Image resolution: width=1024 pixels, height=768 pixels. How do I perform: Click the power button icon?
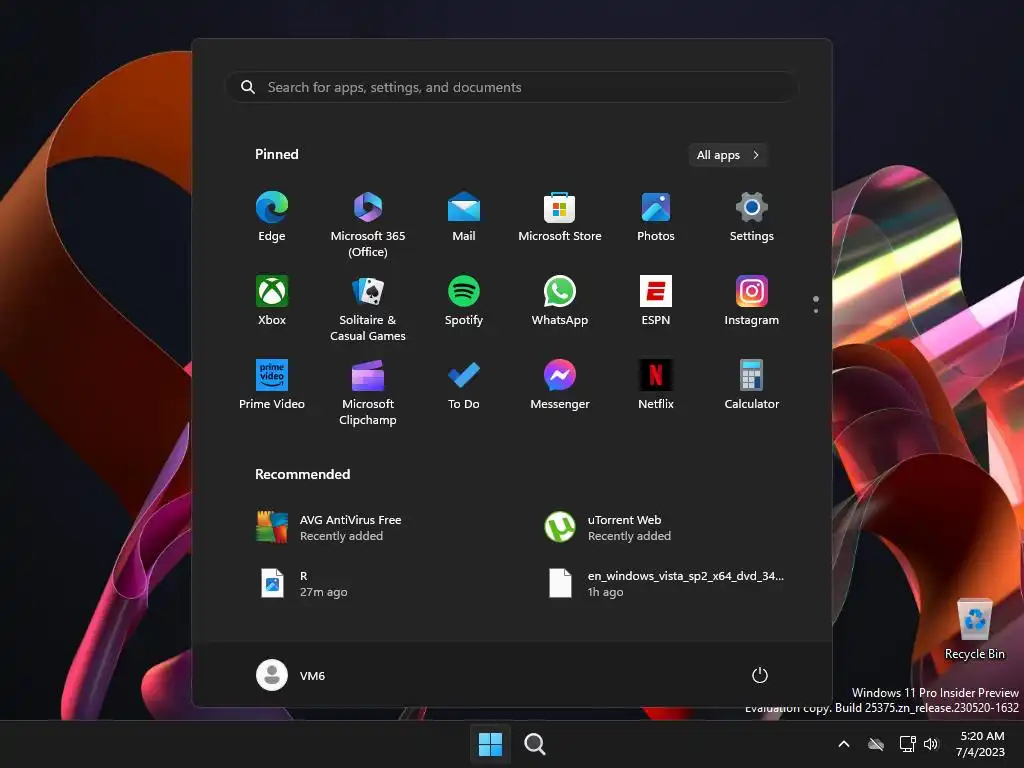760,675
